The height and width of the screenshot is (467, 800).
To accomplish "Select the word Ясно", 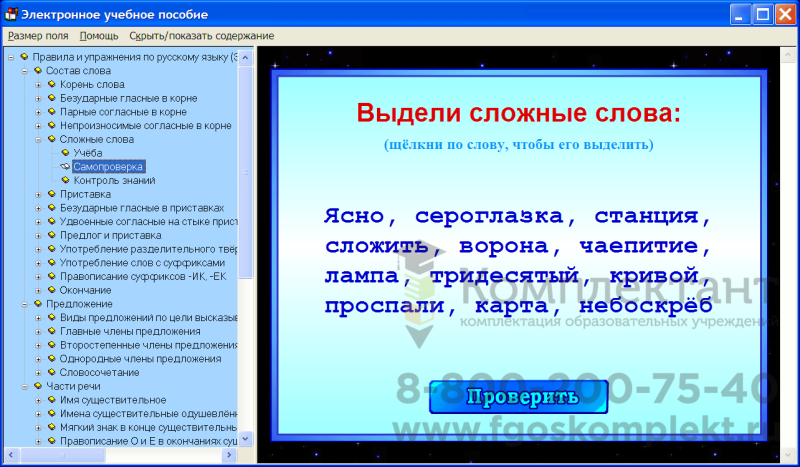I will click(x=354, y=216).
